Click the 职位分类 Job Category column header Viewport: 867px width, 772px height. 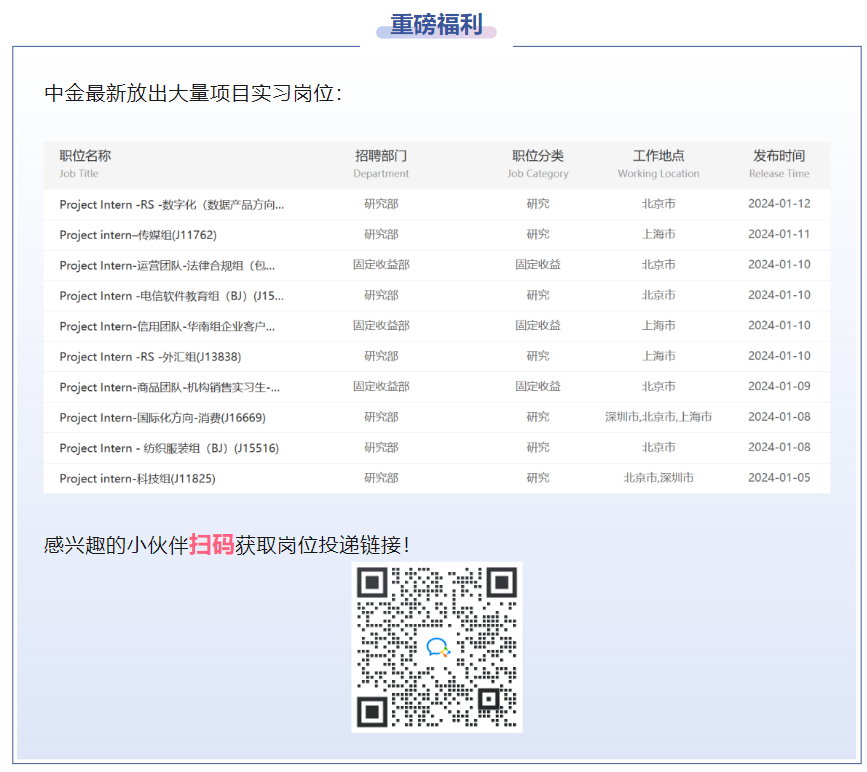click(538, 164)
